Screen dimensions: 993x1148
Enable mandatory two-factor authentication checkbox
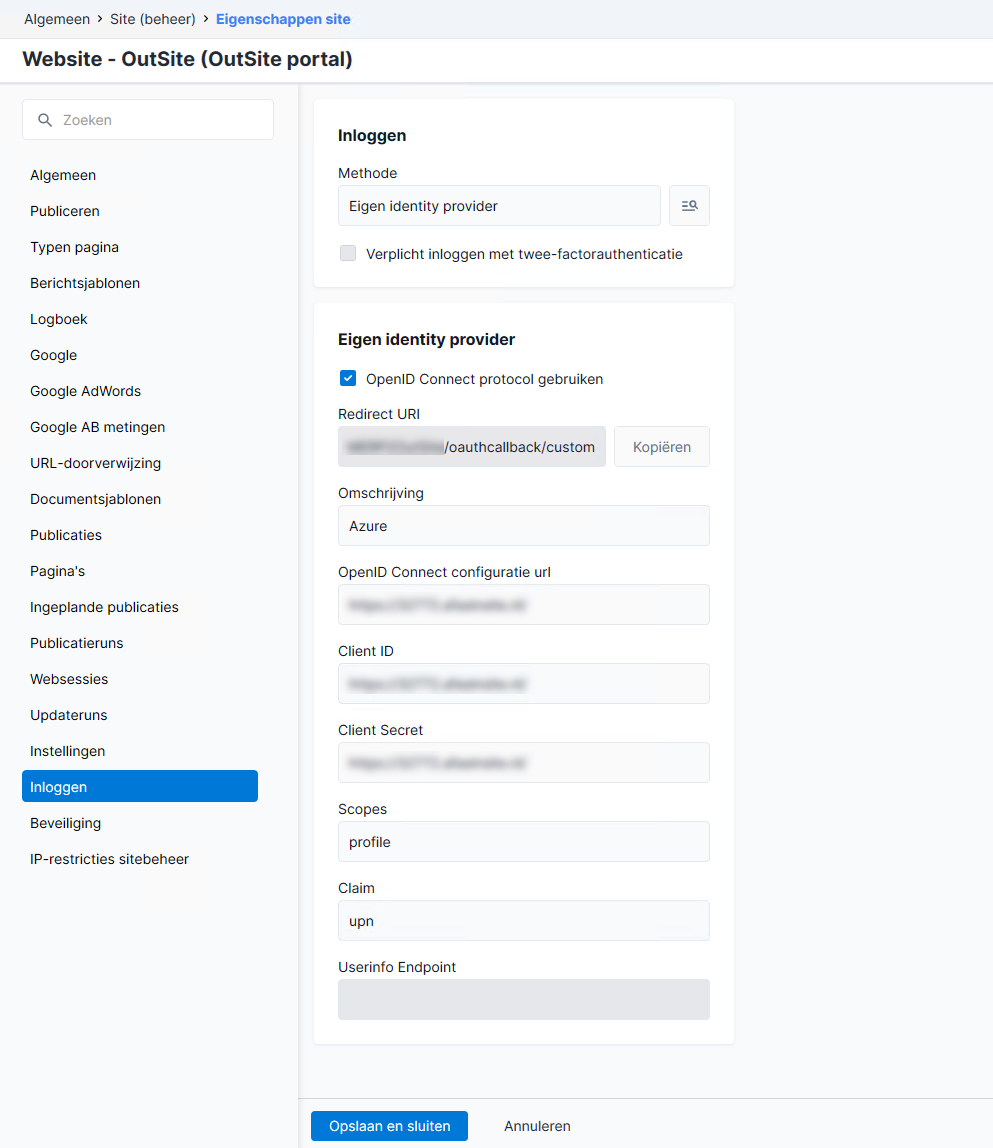[348, 253]
